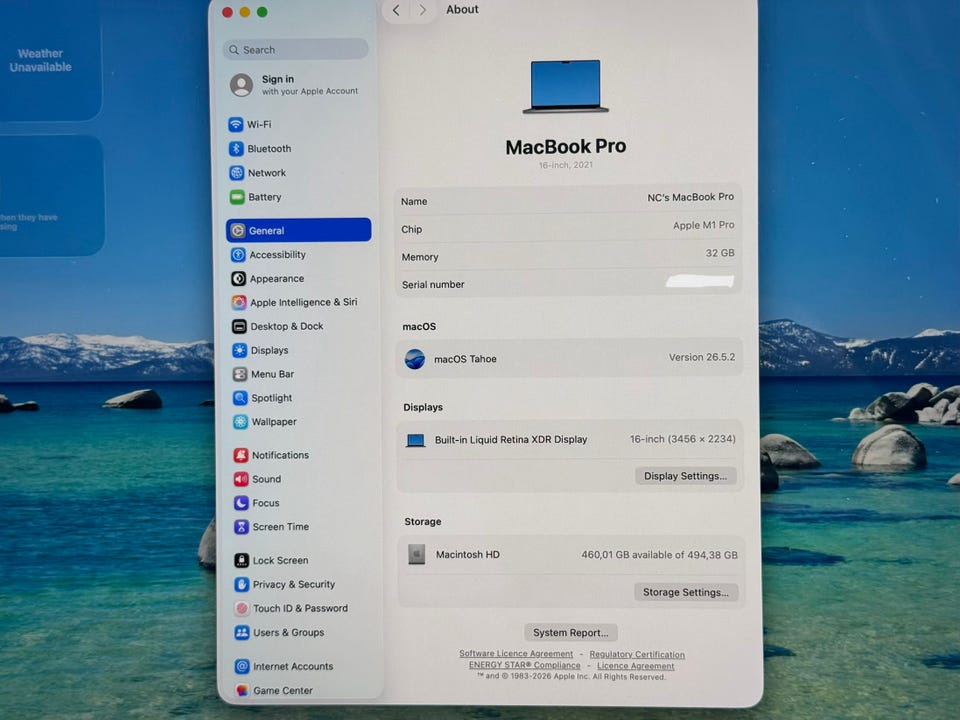Image resolution: width=960 pixels, height=720 pixels.
Task: Open Users & Groups icon
Action: point(242,632)
